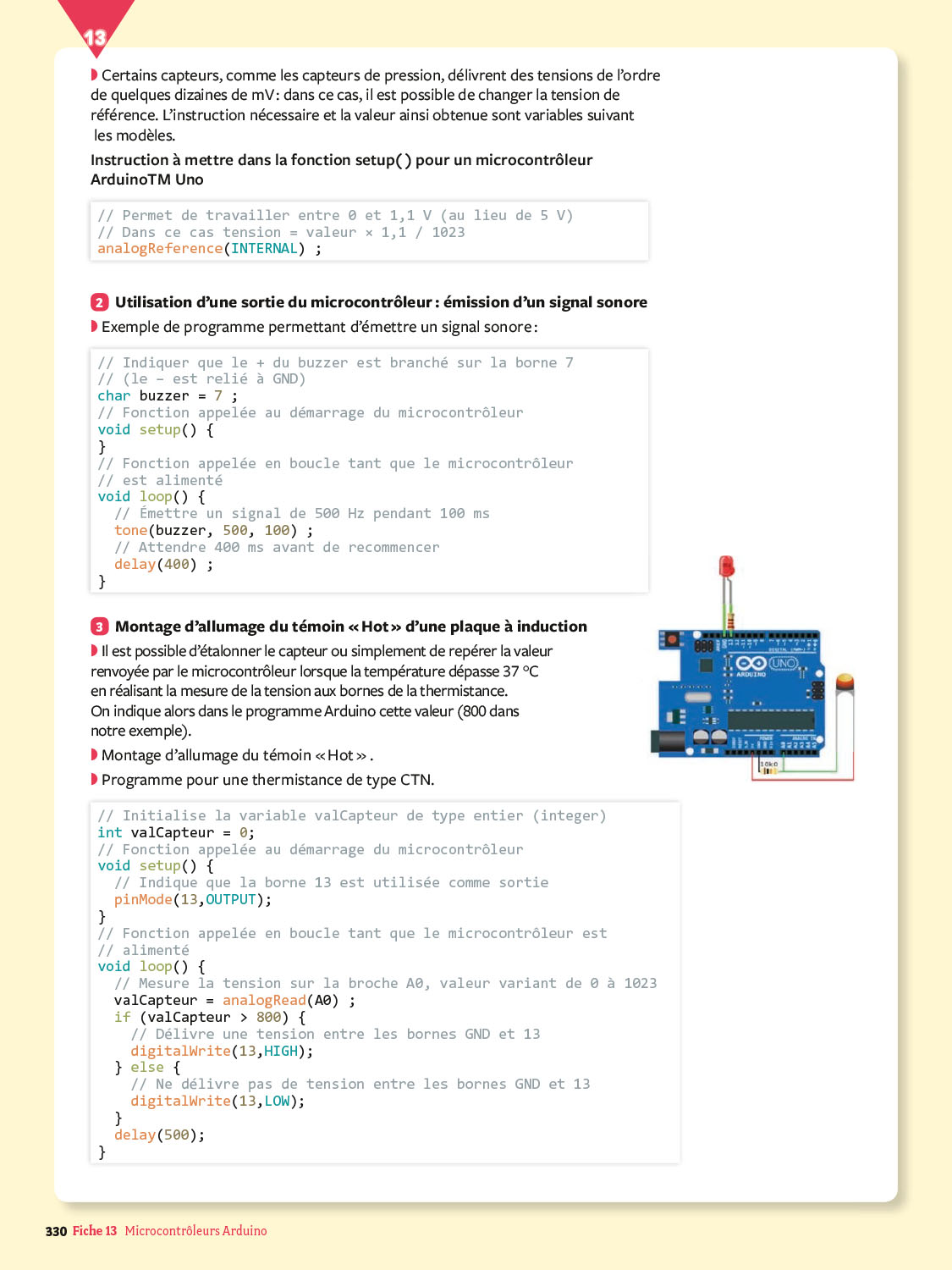Click the red reset button on the board
Screen dimensions: 952x1270
pos(672,639)
